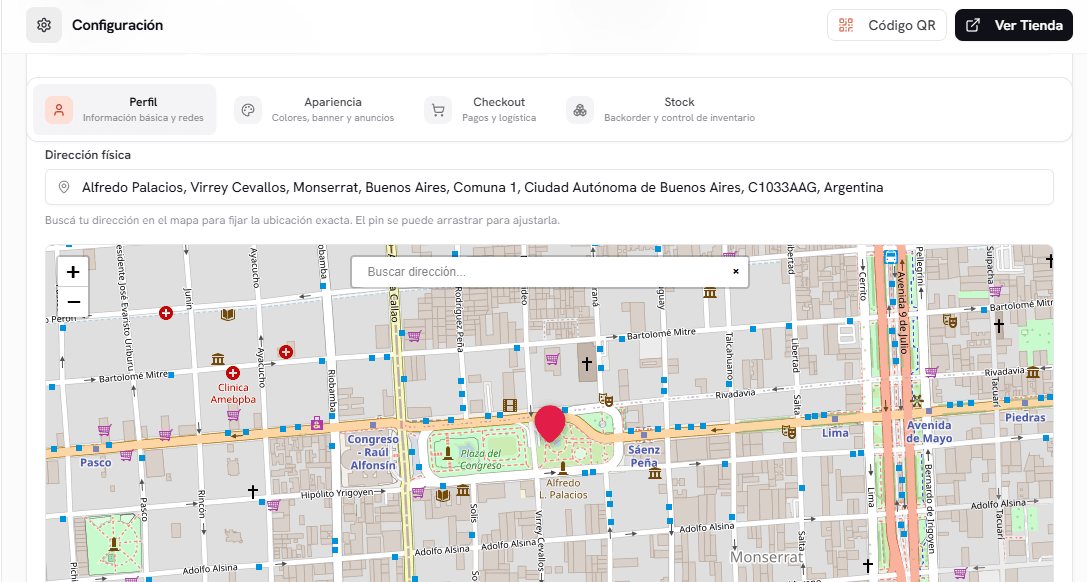Zoom out the map with minus button

click(73, 301)
